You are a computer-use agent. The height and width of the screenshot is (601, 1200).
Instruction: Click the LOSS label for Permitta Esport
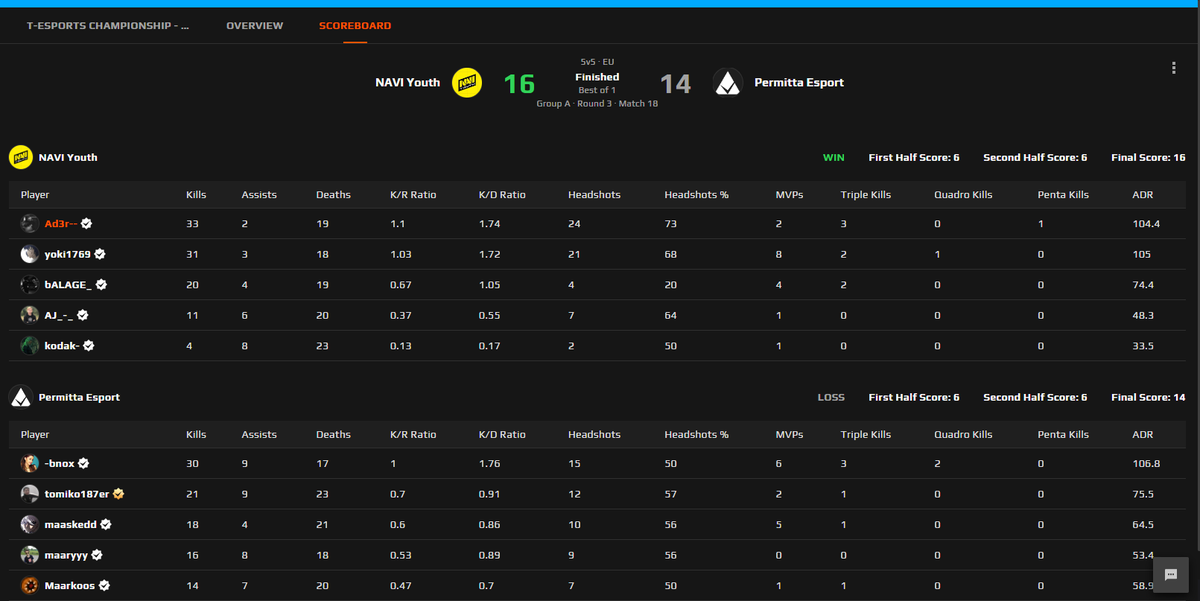click(x=831, y=397)
